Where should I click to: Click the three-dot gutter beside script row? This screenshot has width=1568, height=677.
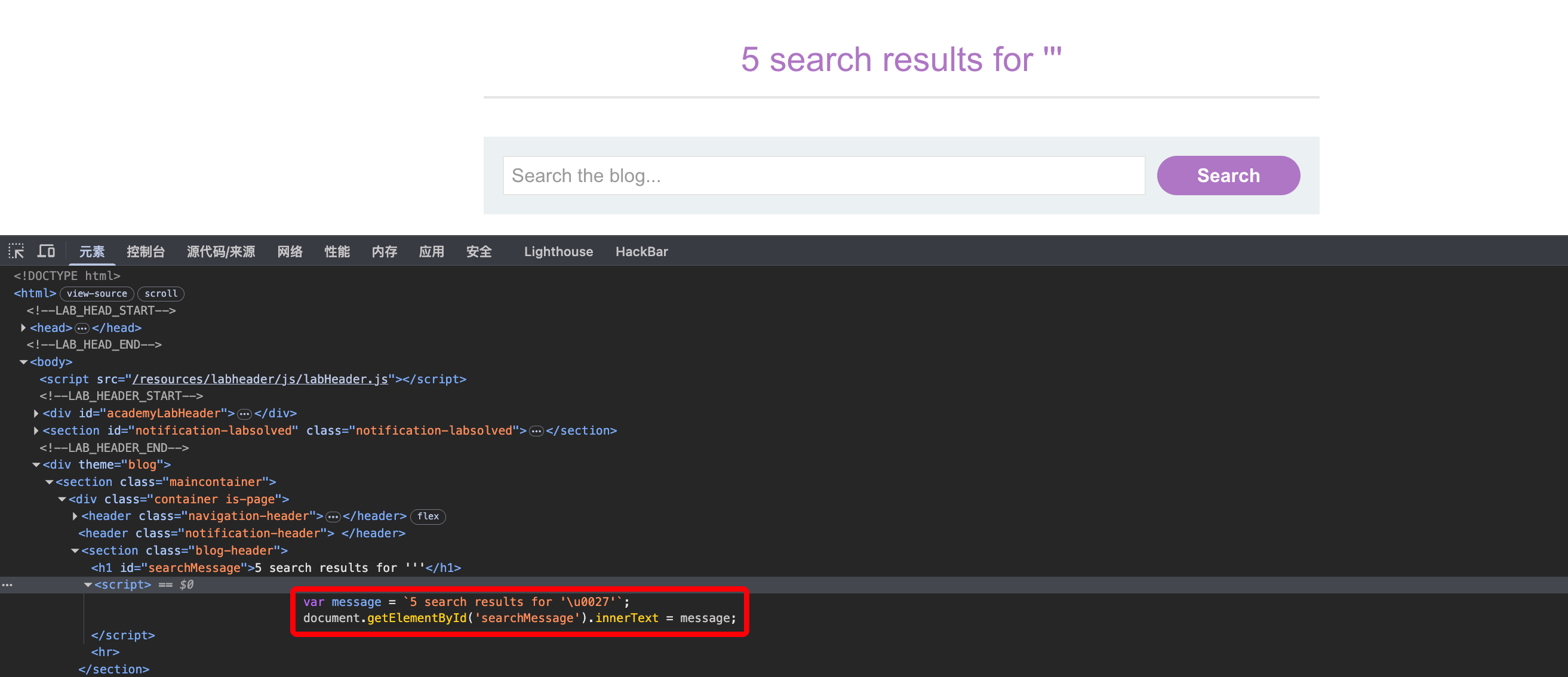point(7,584)
